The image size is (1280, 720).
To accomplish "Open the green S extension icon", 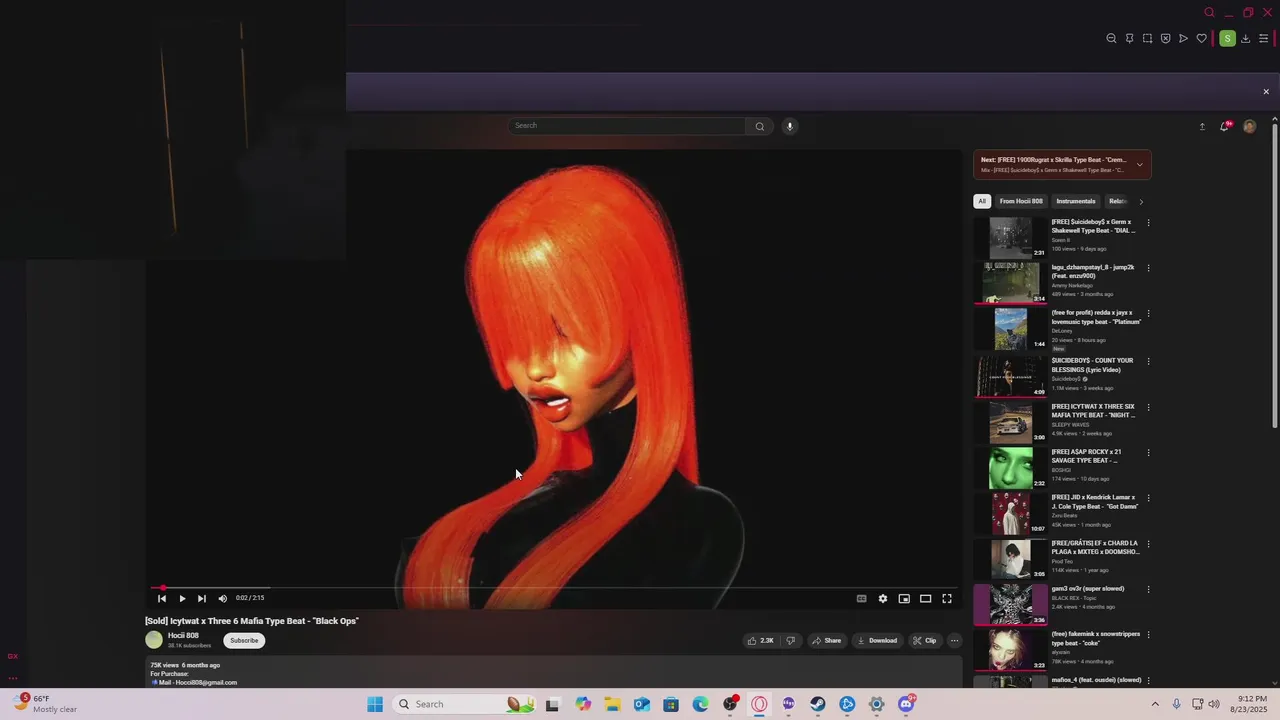I will coord(1227,38).
